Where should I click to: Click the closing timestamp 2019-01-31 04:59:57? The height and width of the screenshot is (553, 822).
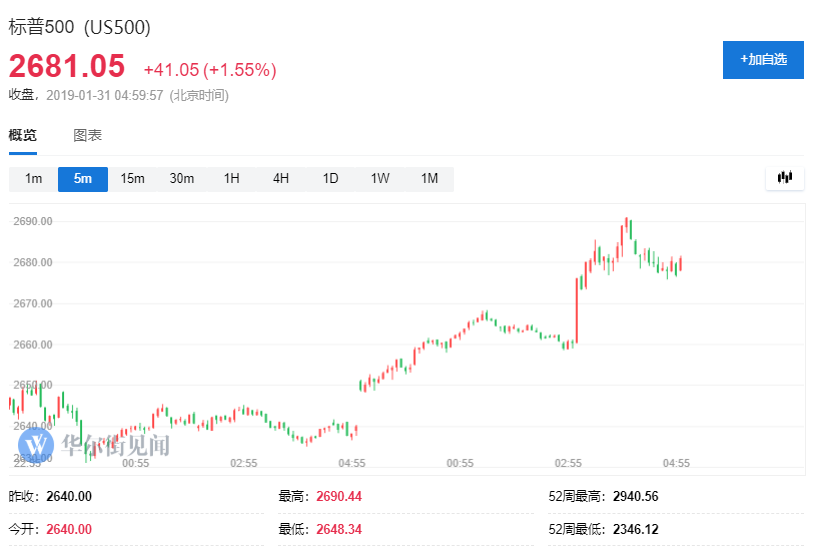(x=104, y=95)
